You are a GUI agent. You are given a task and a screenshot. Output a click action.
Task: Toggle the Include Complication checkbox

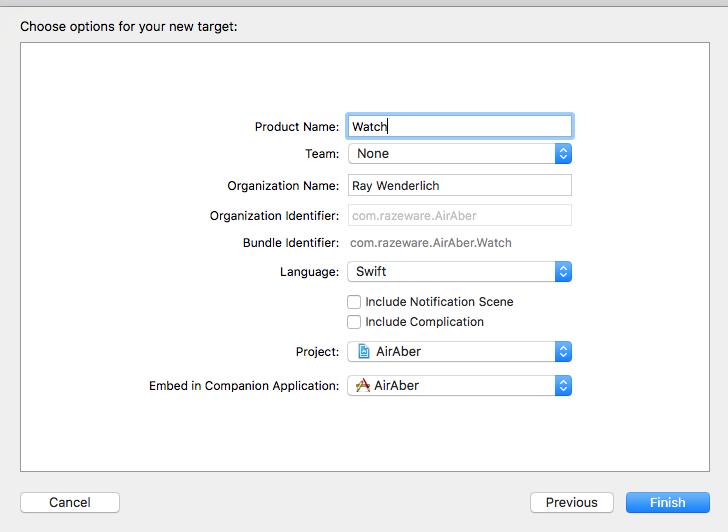[354, 322]
